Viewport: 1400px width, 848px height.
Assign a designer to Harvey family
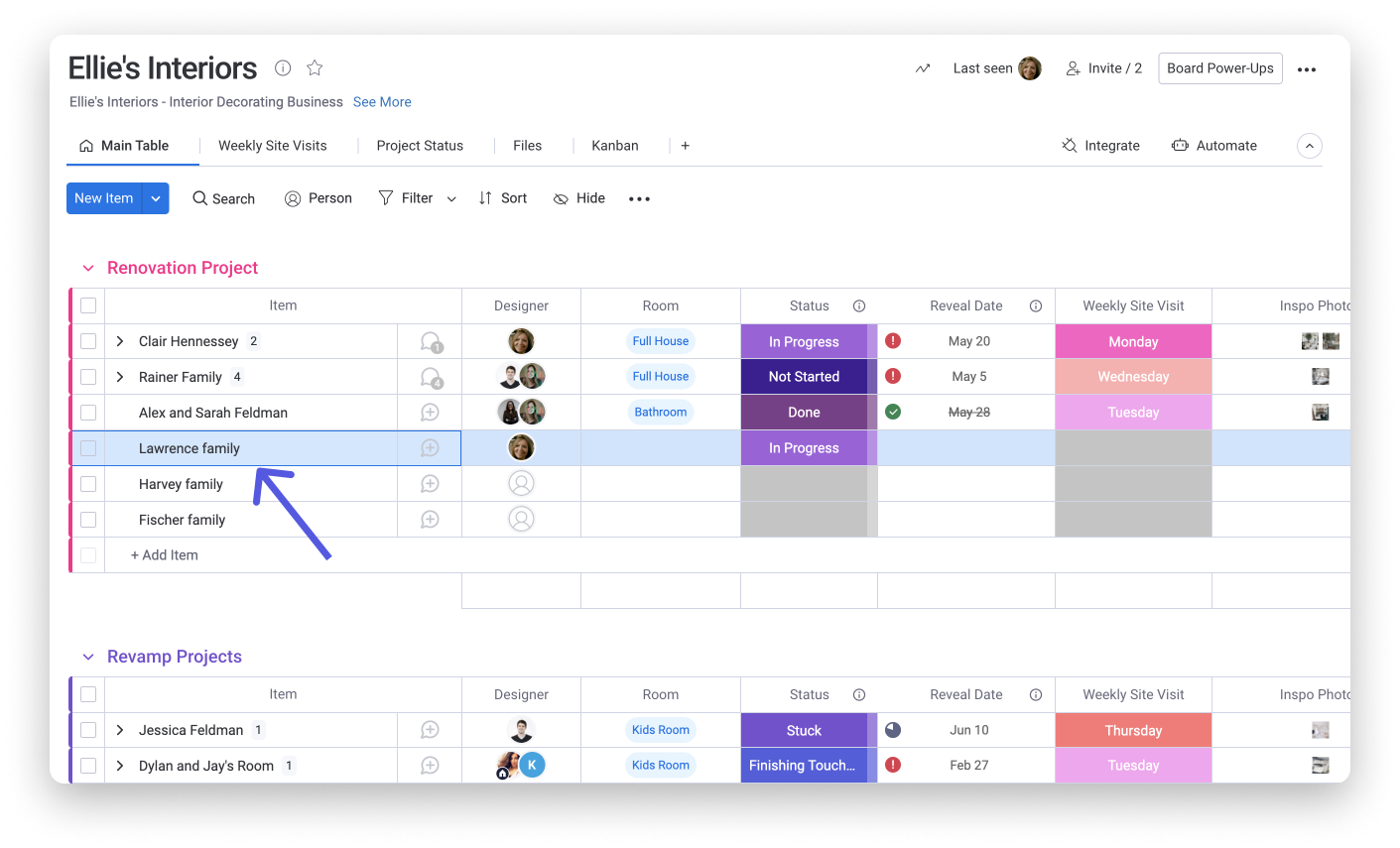[x=521, y=483]
